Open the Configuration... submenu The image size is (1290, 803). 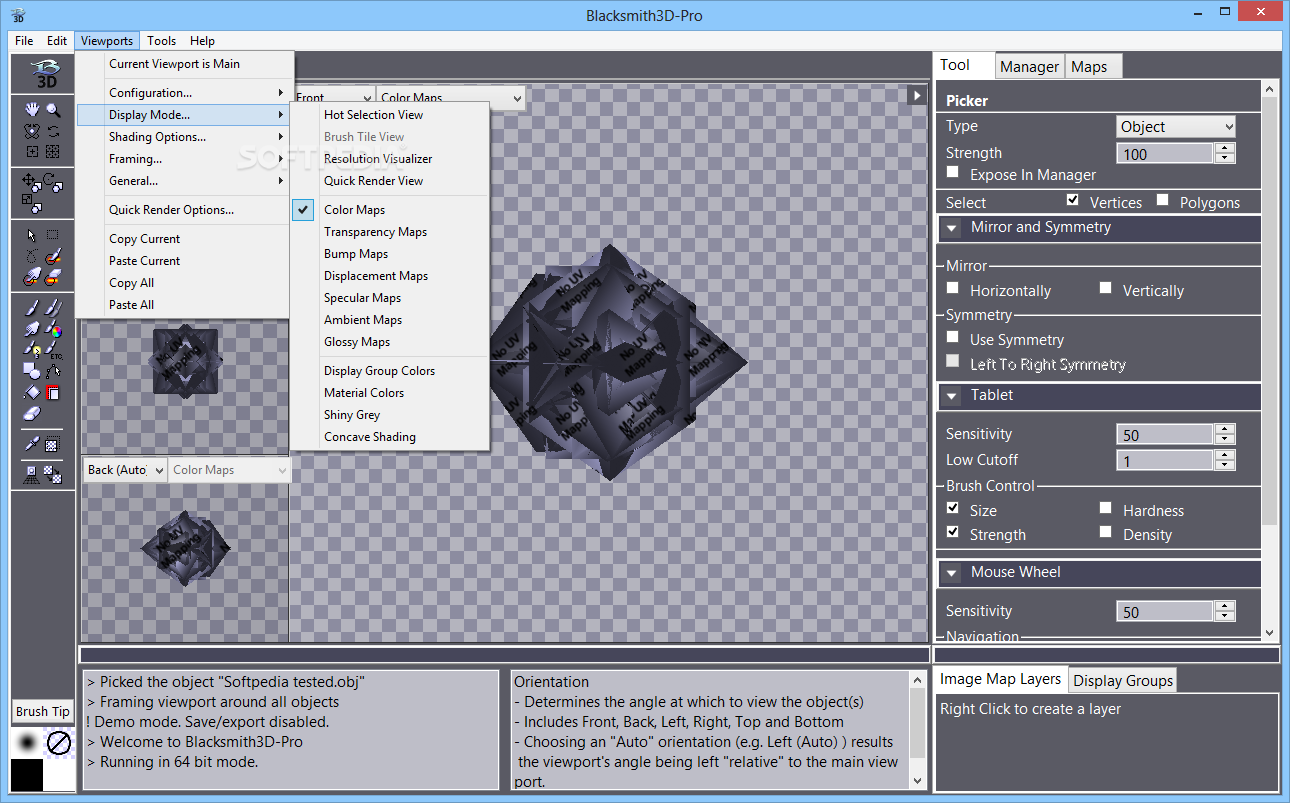pos(185,93)
